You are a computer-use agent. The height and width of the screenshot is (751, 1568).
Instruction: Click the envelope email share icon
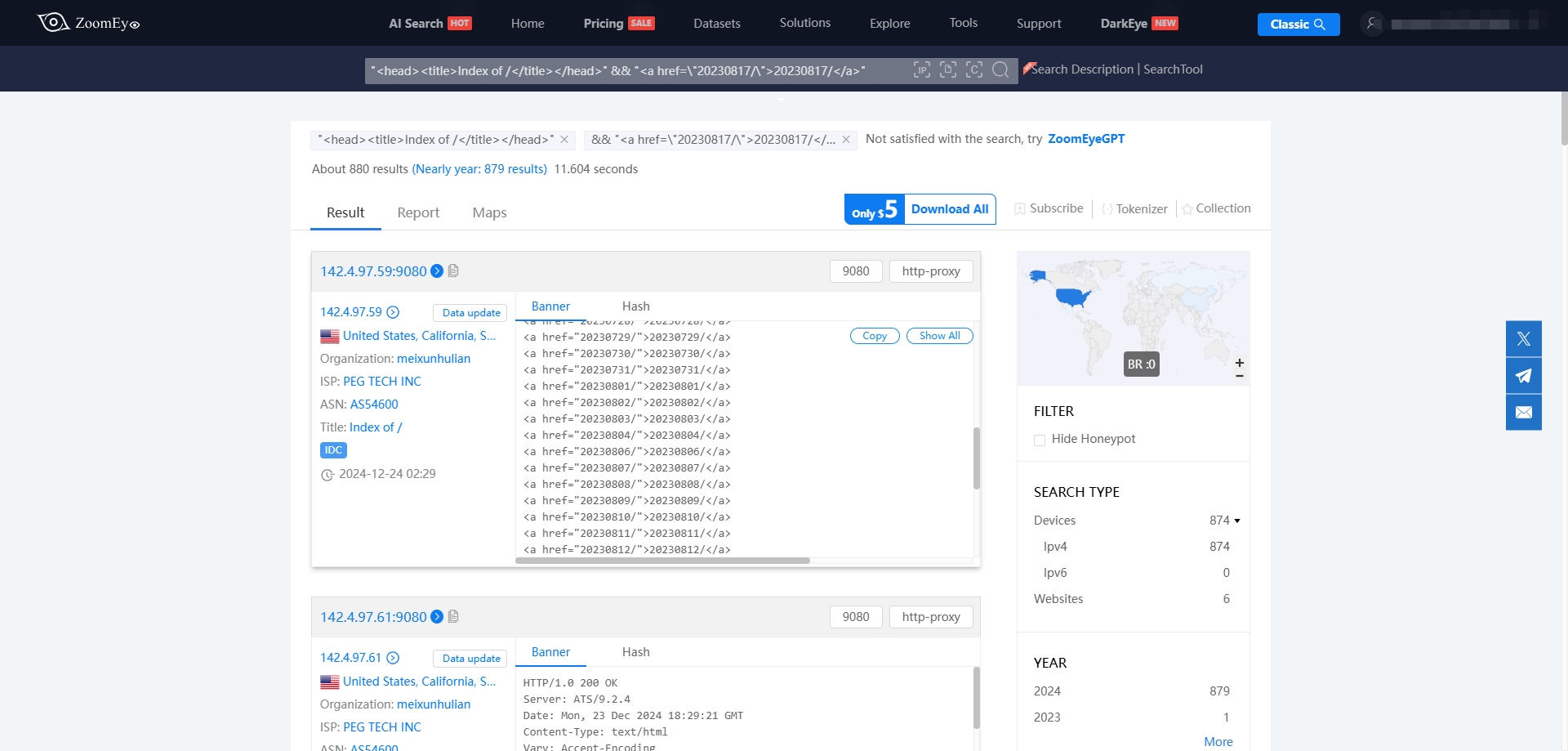pyautogui.click(x=1524, y=413)
